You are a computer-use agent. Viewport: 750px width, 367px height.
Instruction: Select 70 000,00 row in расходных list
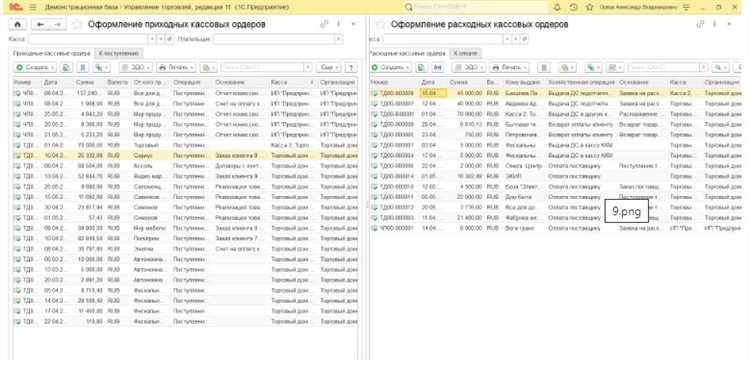pos(555,114)
